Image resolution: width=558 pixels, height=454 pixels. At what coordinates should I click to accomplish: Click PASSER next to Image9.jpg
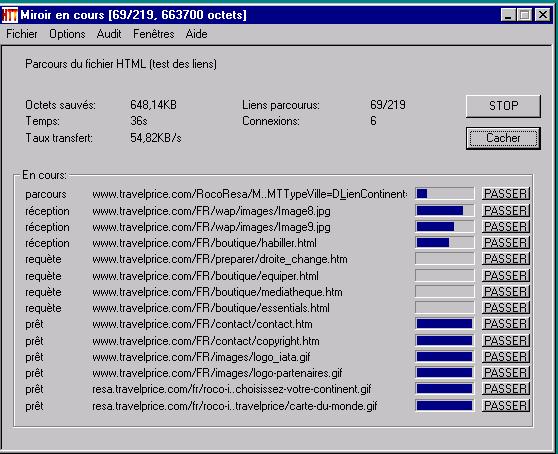point(506,227)
